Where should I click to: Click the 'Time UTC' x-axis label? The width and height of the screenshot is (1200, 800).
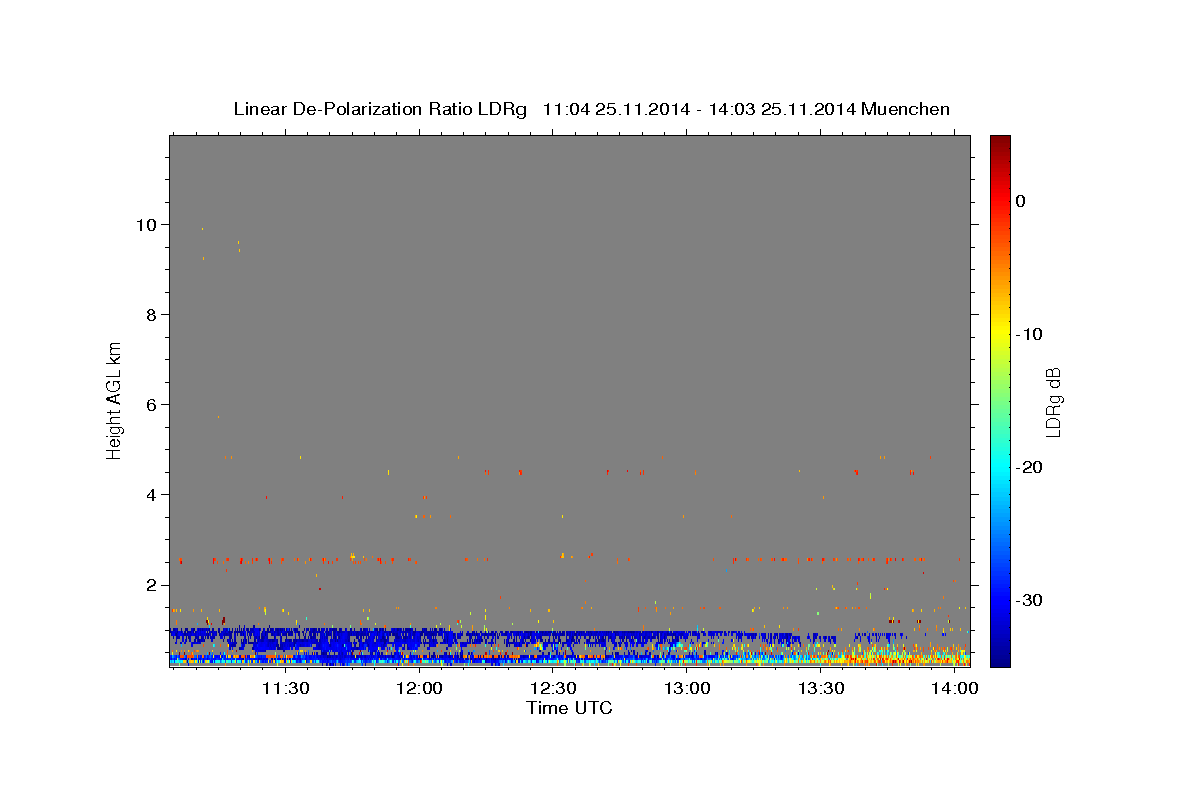coord(569,708)
